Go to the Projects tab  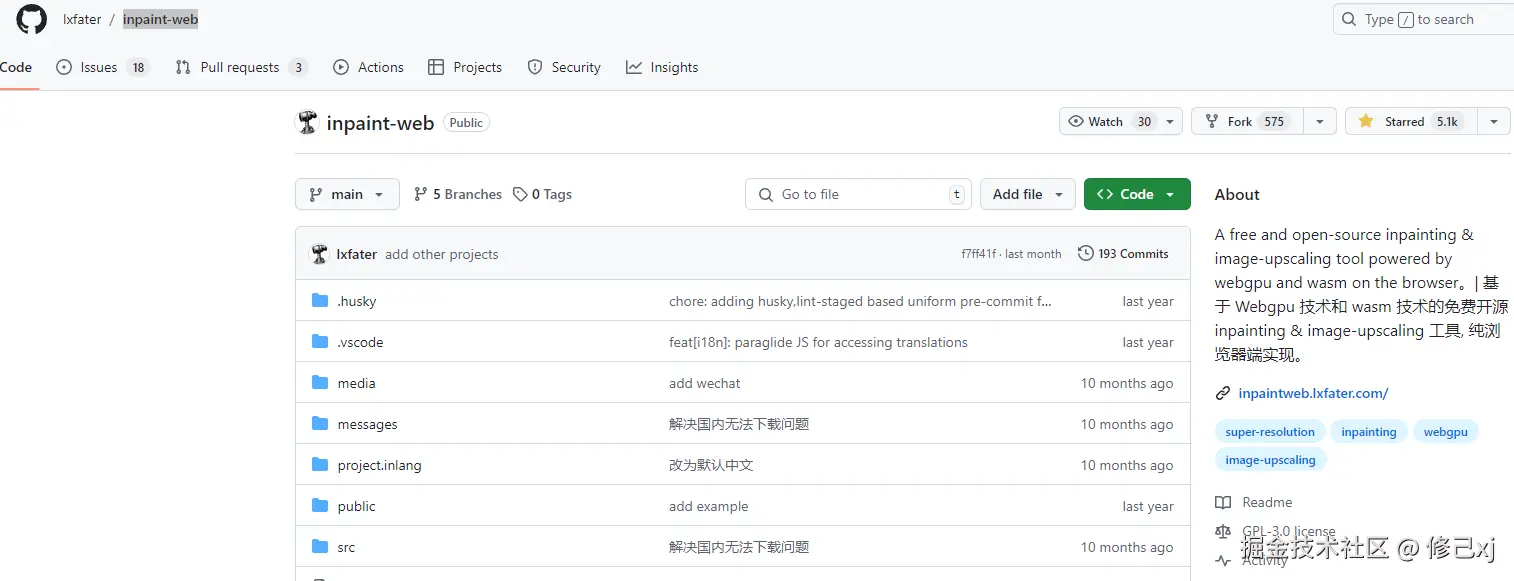[x=465, y=67]
